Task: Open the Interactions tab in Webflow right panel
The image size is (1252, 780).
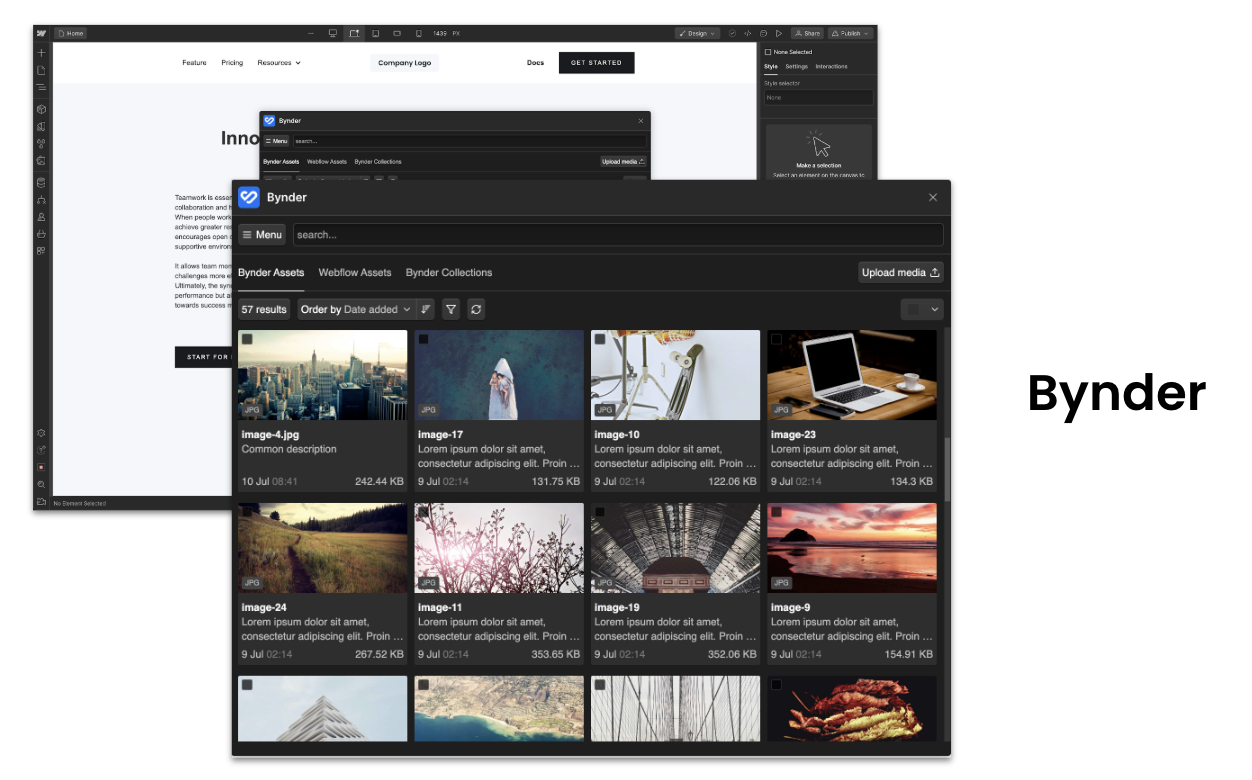Action: point(831,67)
